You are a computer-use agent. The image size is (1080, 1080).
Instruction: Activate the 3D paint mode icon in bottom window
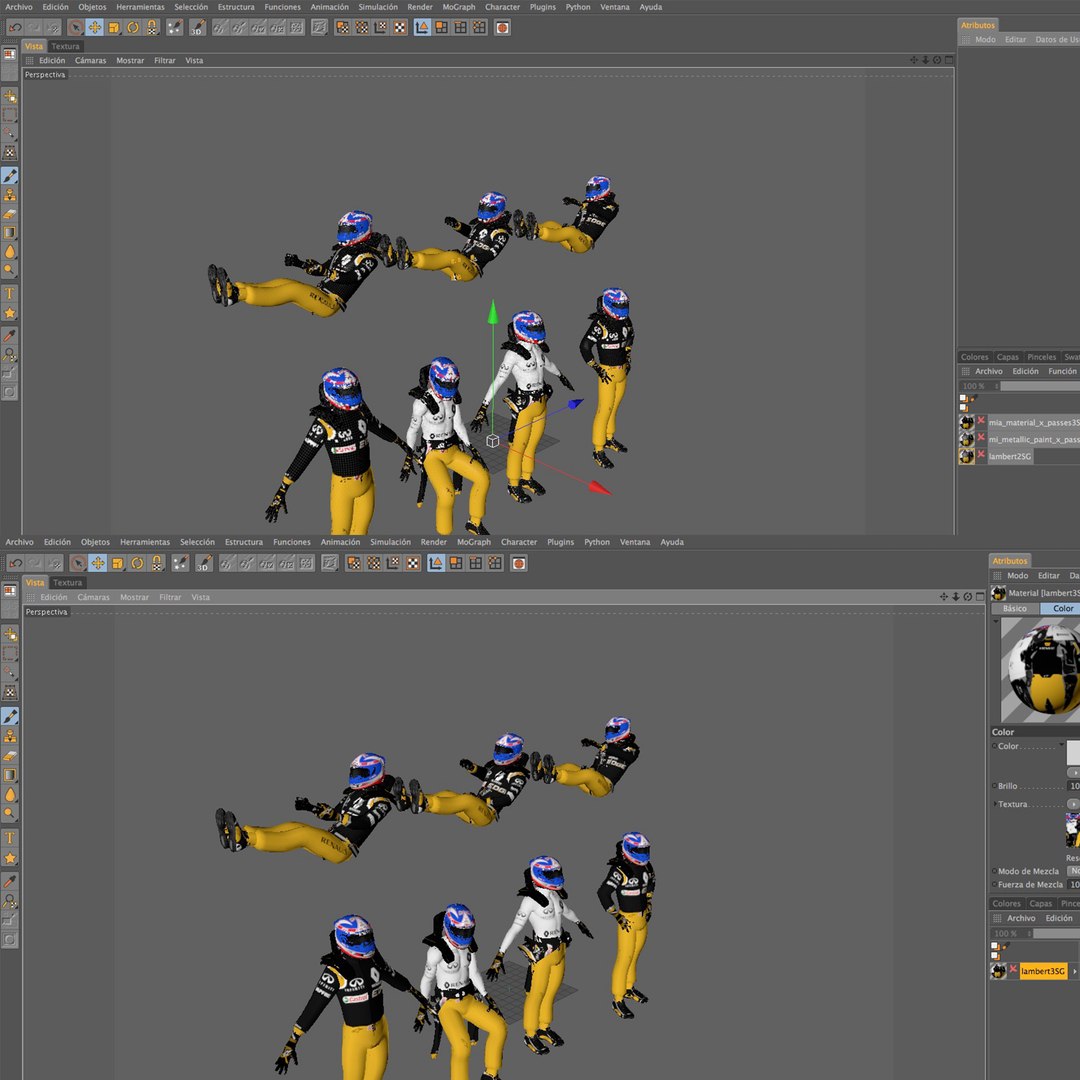coord(203,563)
